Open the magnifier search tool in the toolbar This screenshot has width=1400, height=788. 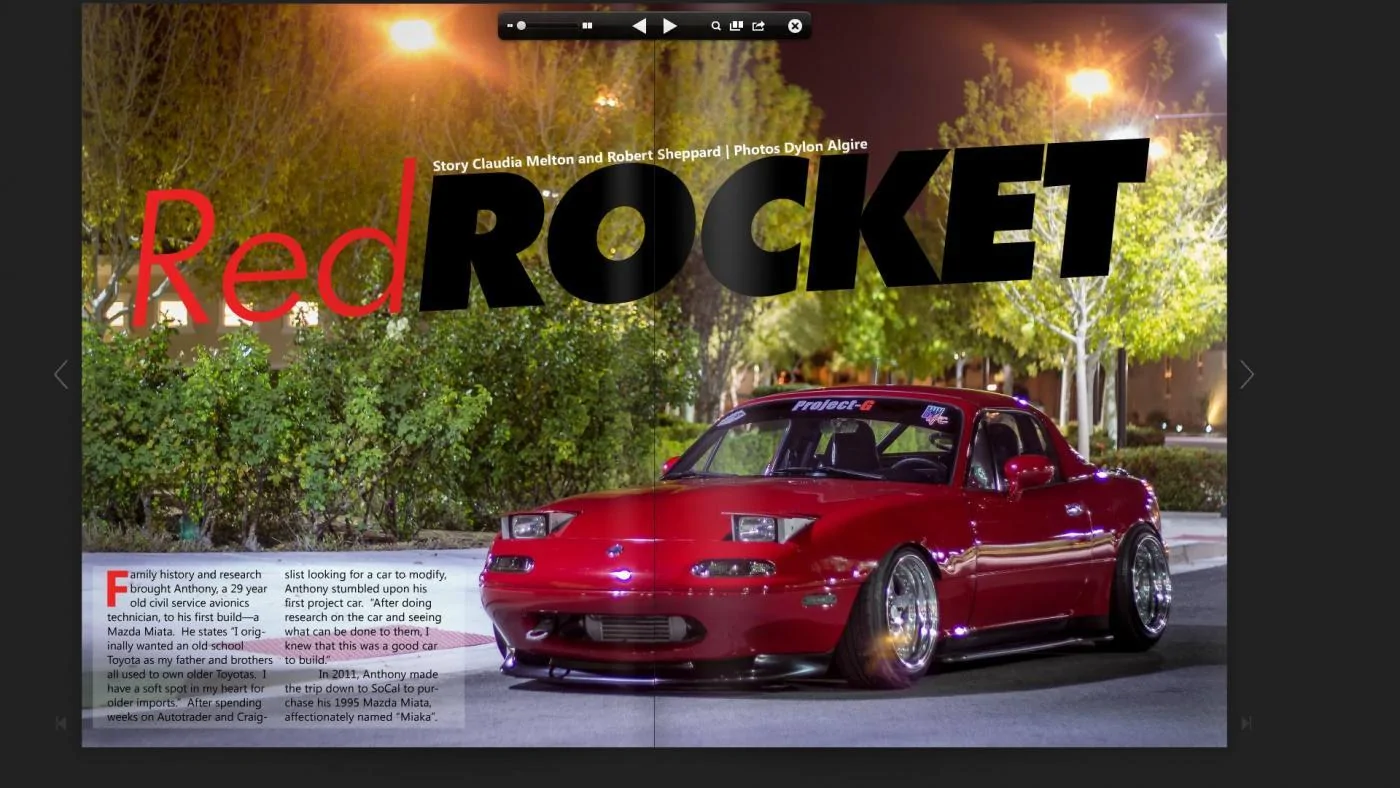(716, 26)
